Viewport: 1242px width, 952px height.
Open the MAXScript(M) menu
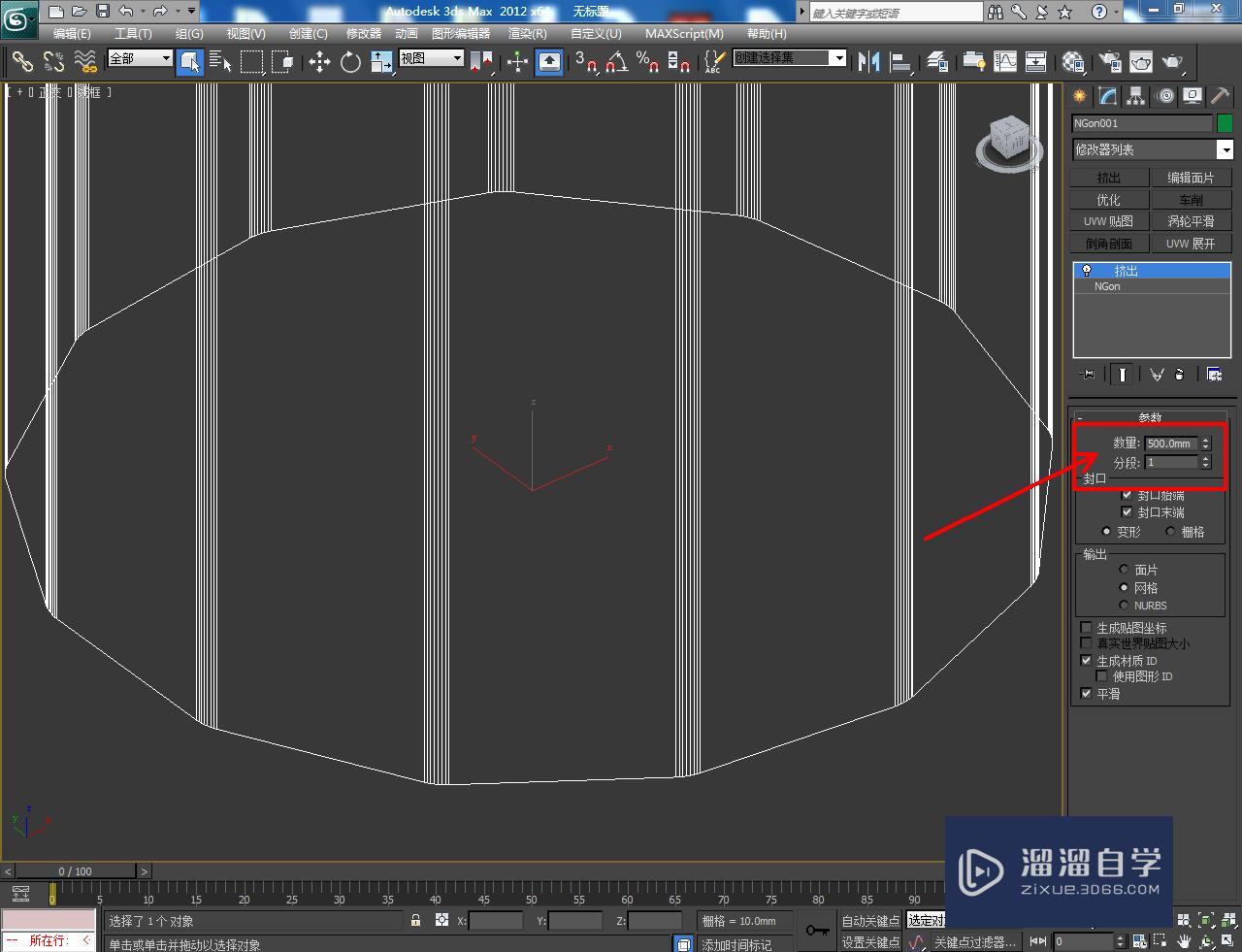[x=684, y=33]
